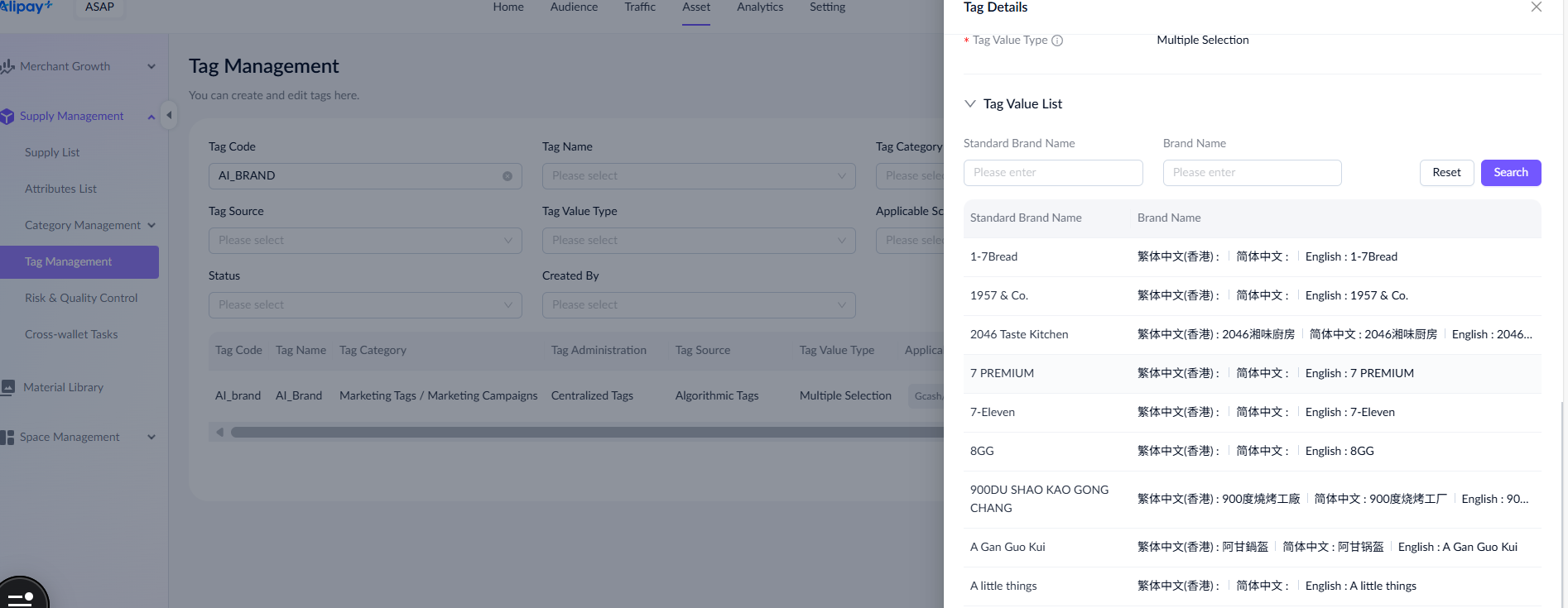
Task: Open the Traffic tab
Action: point(640,7)
